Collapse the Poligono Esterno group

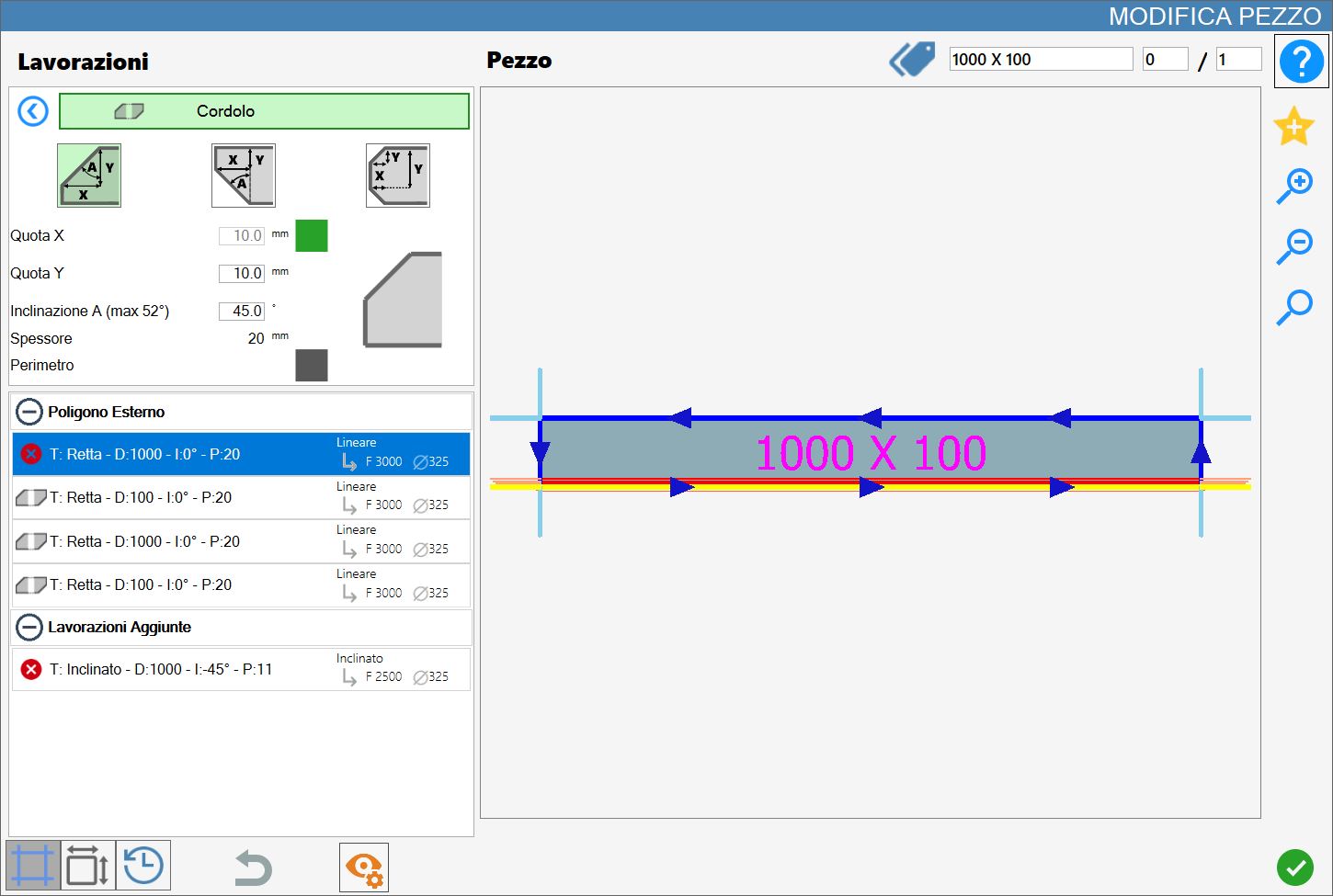point(29,412)
